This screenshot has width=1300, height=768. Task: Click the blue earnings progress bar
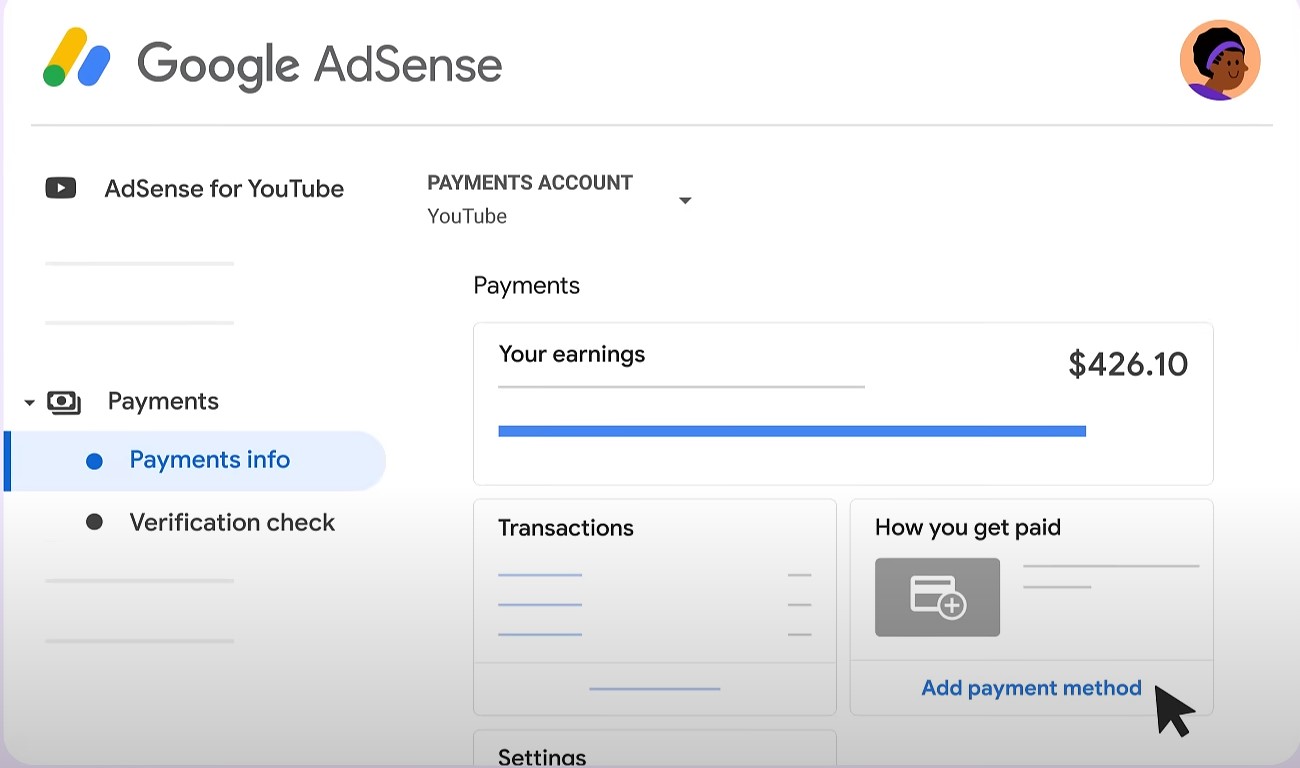click(x=792, y=431)
